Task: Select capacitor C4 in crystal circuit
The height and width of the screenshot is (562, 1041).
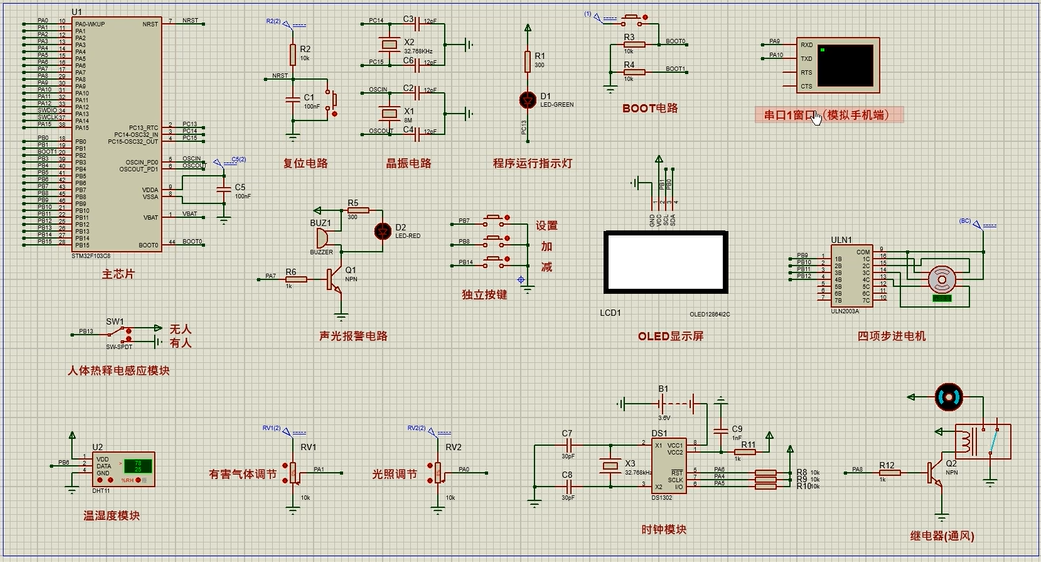Action: click(418, 134)
